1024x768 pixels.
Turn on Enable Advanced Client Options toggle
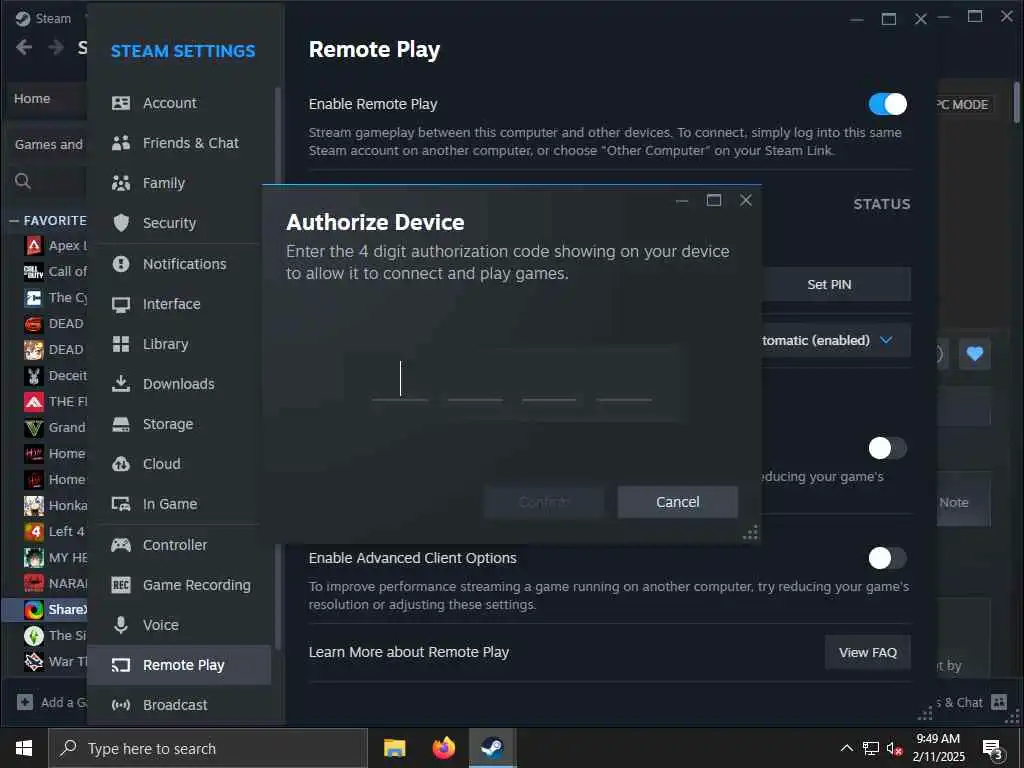click(888, 558)
